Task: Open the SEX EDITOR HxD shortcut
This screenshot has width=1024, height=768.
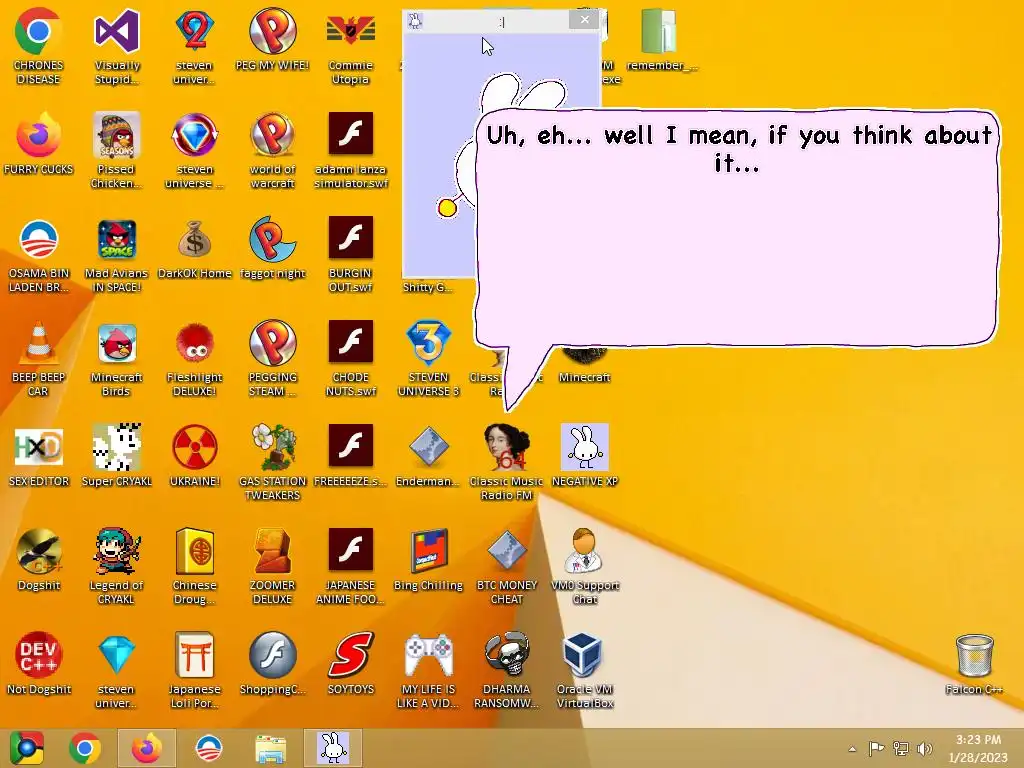Action: coord(38,447)
